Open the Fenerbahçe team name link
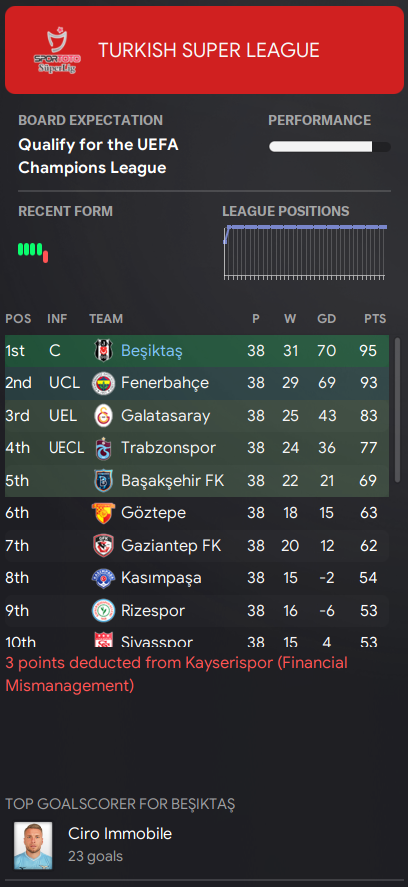 165,383
